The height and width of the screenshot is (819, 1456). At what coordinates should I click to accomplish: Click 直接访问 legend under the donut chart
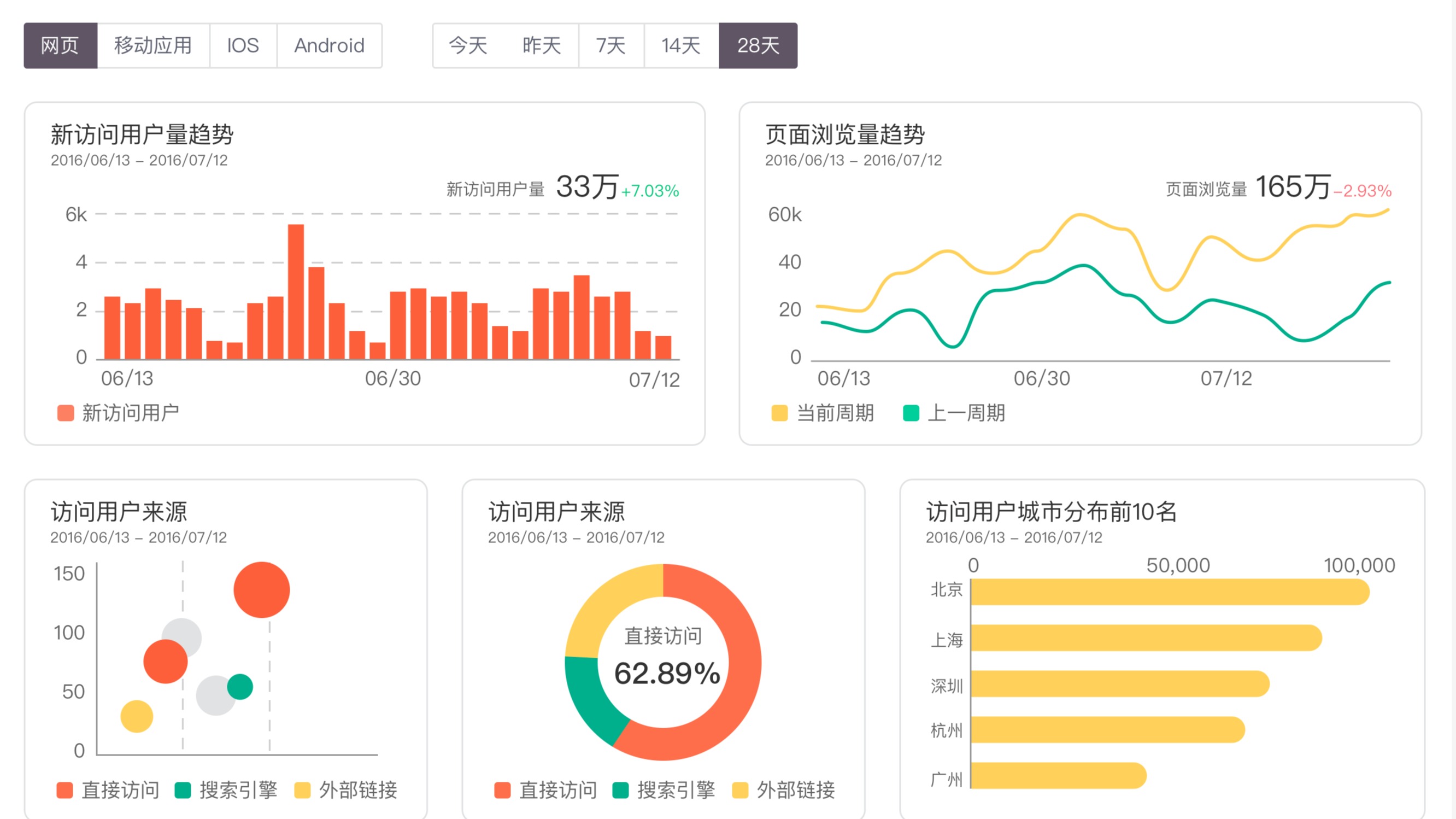pos(545,790)
